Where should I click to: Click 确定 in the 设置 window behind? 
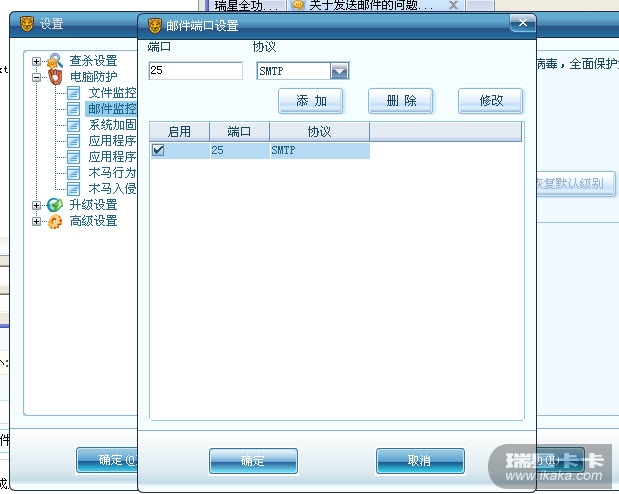[107, 460]
